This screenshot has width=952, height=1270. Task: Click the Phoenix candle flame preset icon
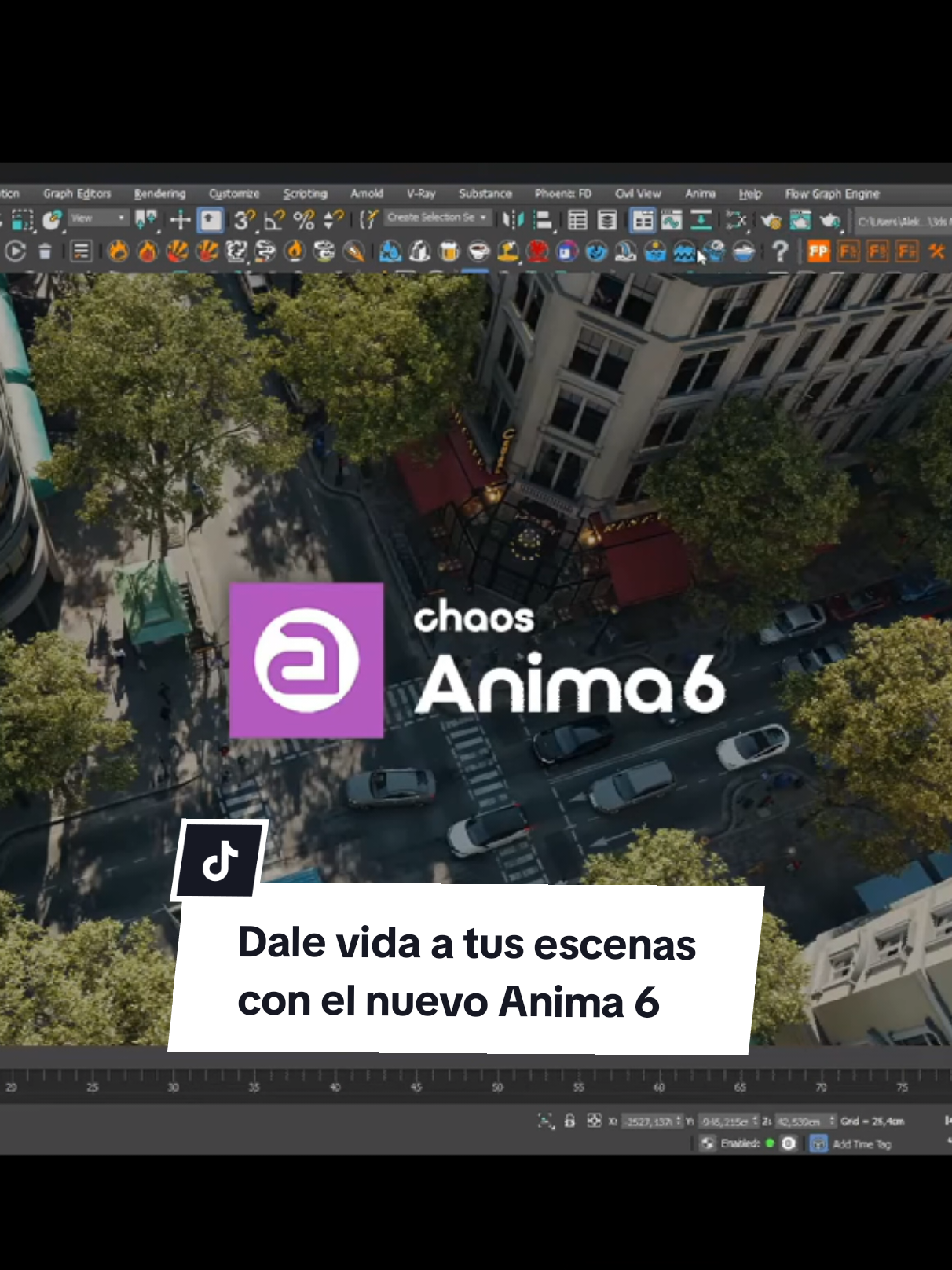coord(295,251)
